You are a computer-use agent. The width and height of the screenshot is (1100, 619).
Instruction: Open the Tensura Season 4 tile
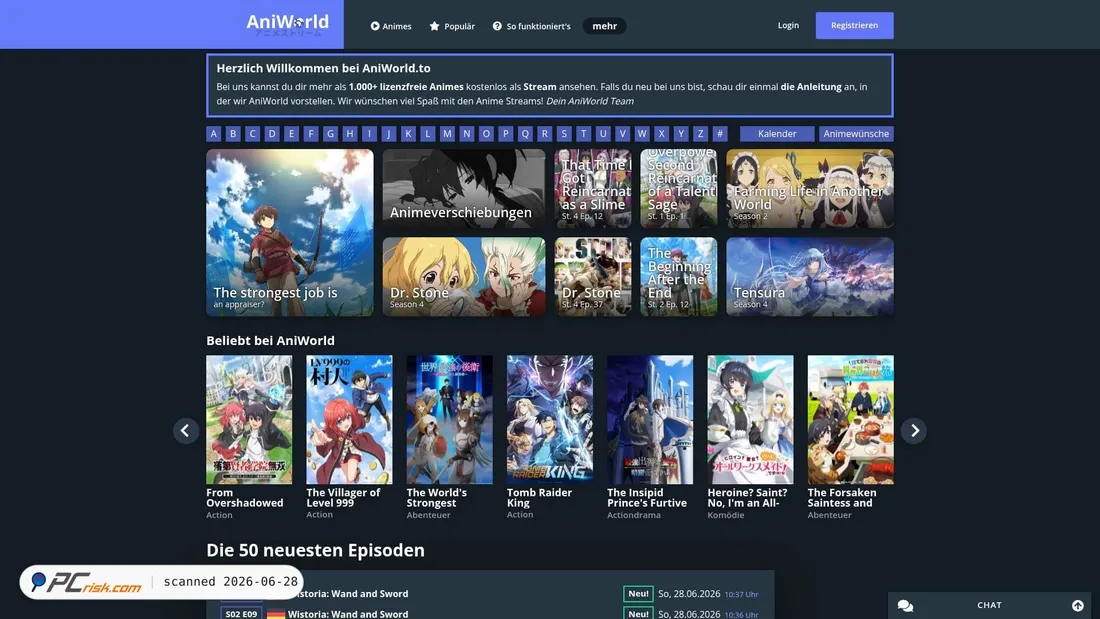pyautogui.click(x=810, y=277)
